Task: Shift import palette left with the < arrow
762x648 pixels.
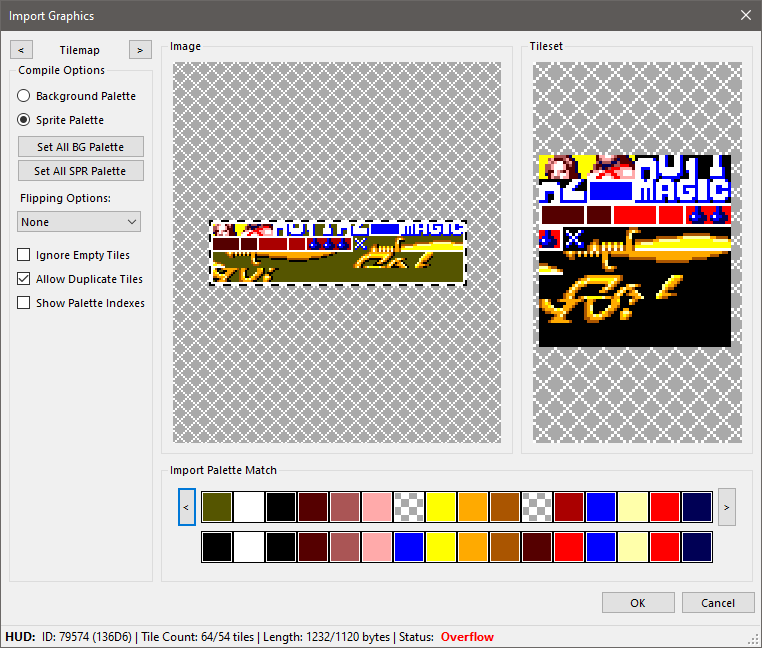Action: tap(187, 507)
